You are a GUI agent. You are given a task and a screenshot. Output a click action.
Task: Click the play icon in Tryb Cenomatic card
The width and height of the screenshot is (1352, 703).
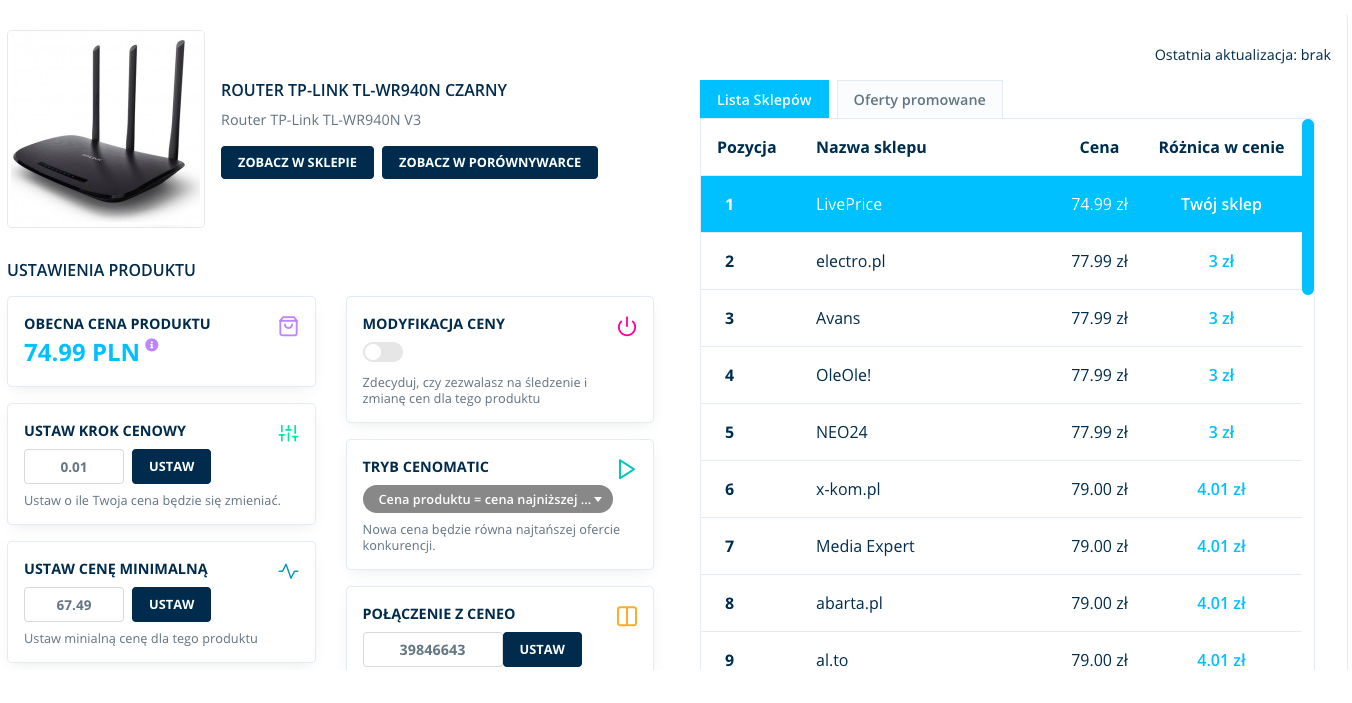pos(626,469)
